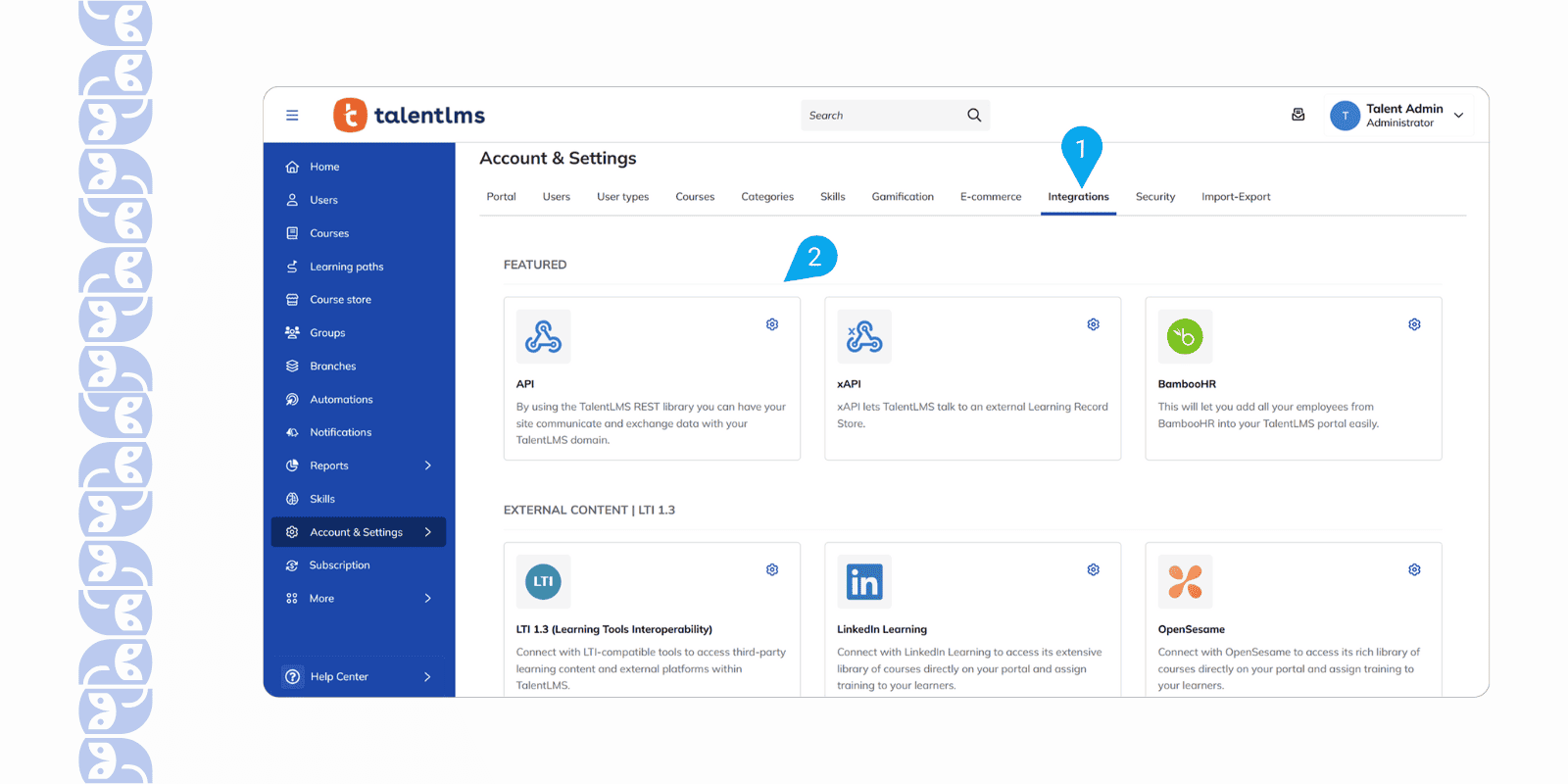Click the LinkedIn Learning card title

point(882,629)
